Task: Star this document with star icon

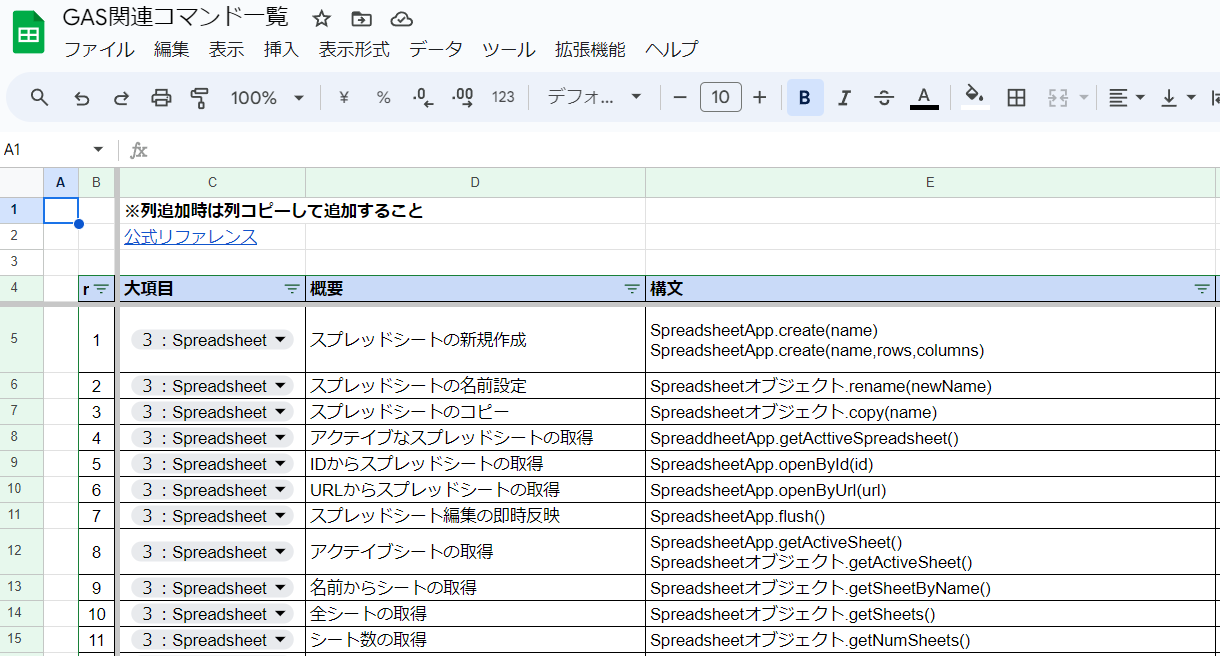Action: pos(321,19)
